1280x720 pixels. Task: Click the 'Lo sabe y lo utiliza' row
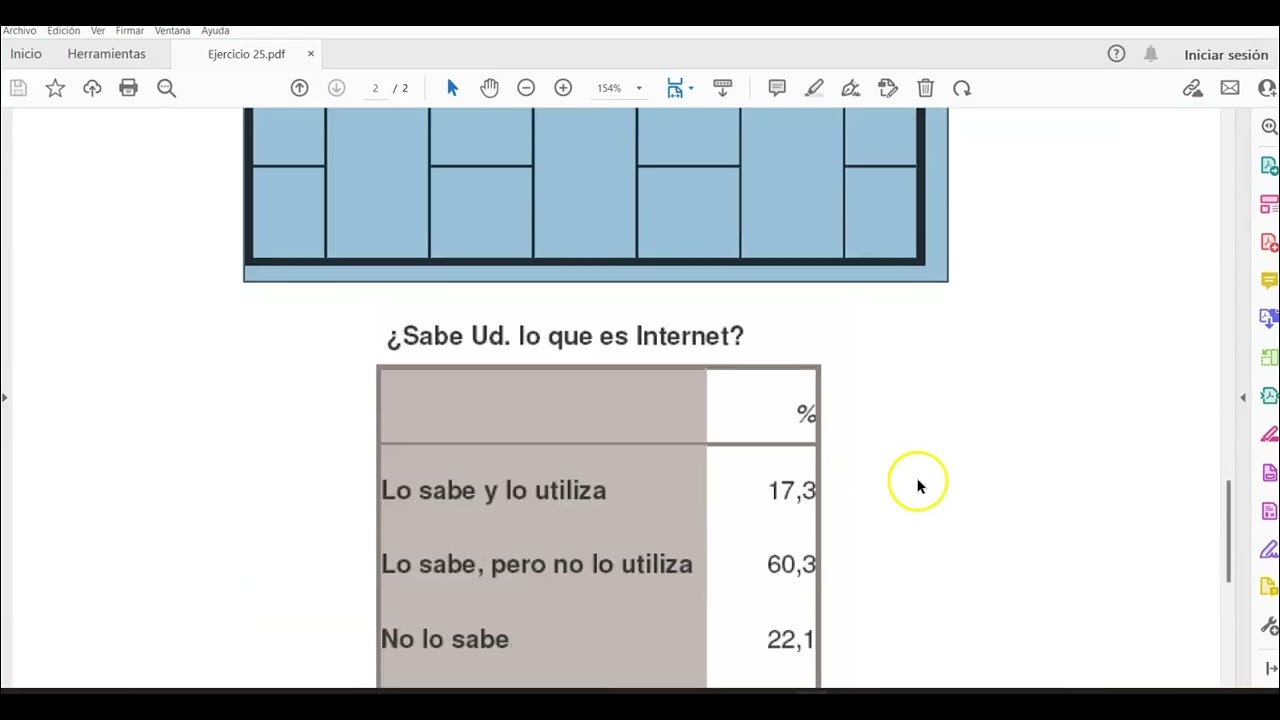(x=598, y=490)
